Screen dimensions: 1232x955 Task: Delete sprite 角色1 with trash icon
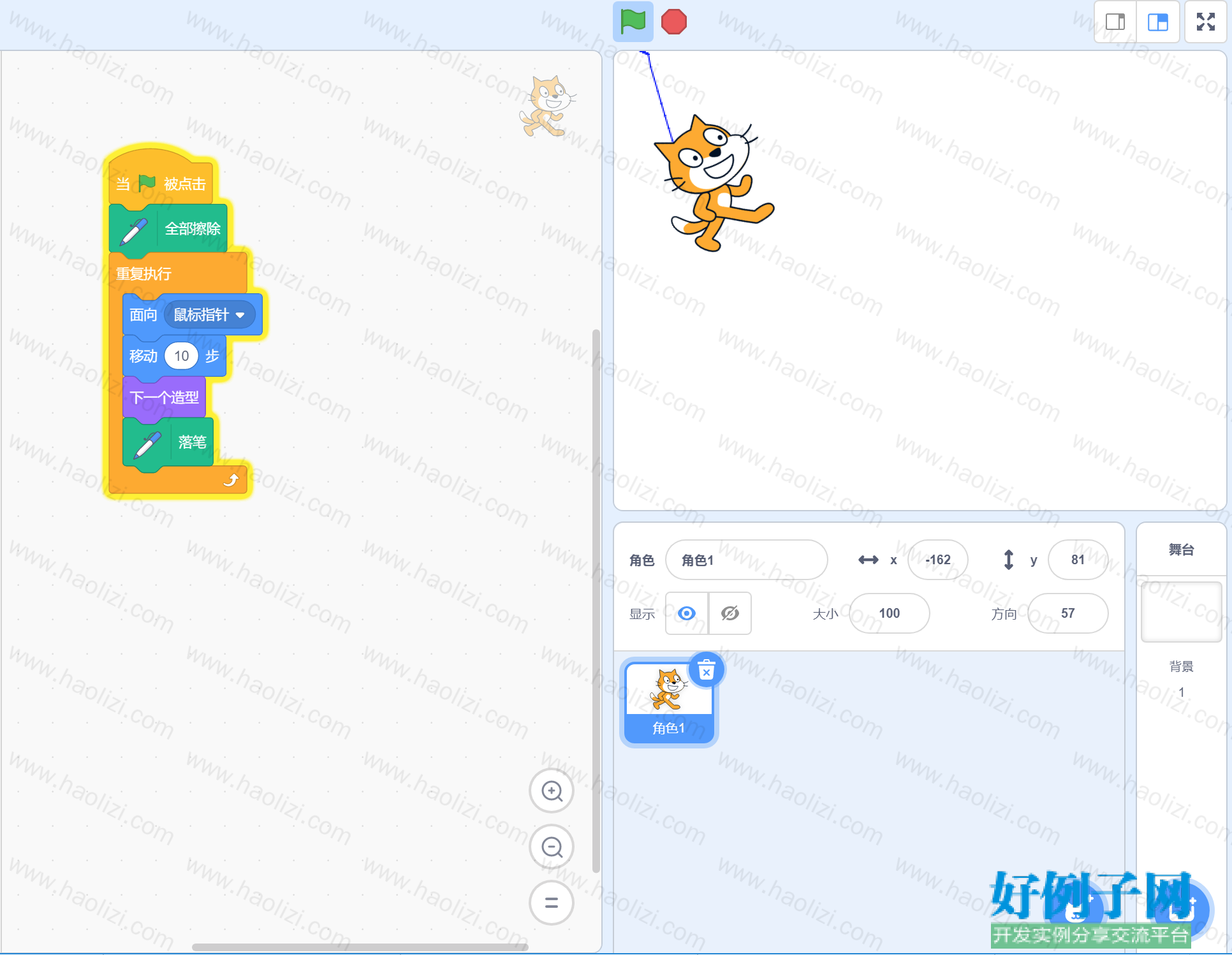[x=706, y=670]
